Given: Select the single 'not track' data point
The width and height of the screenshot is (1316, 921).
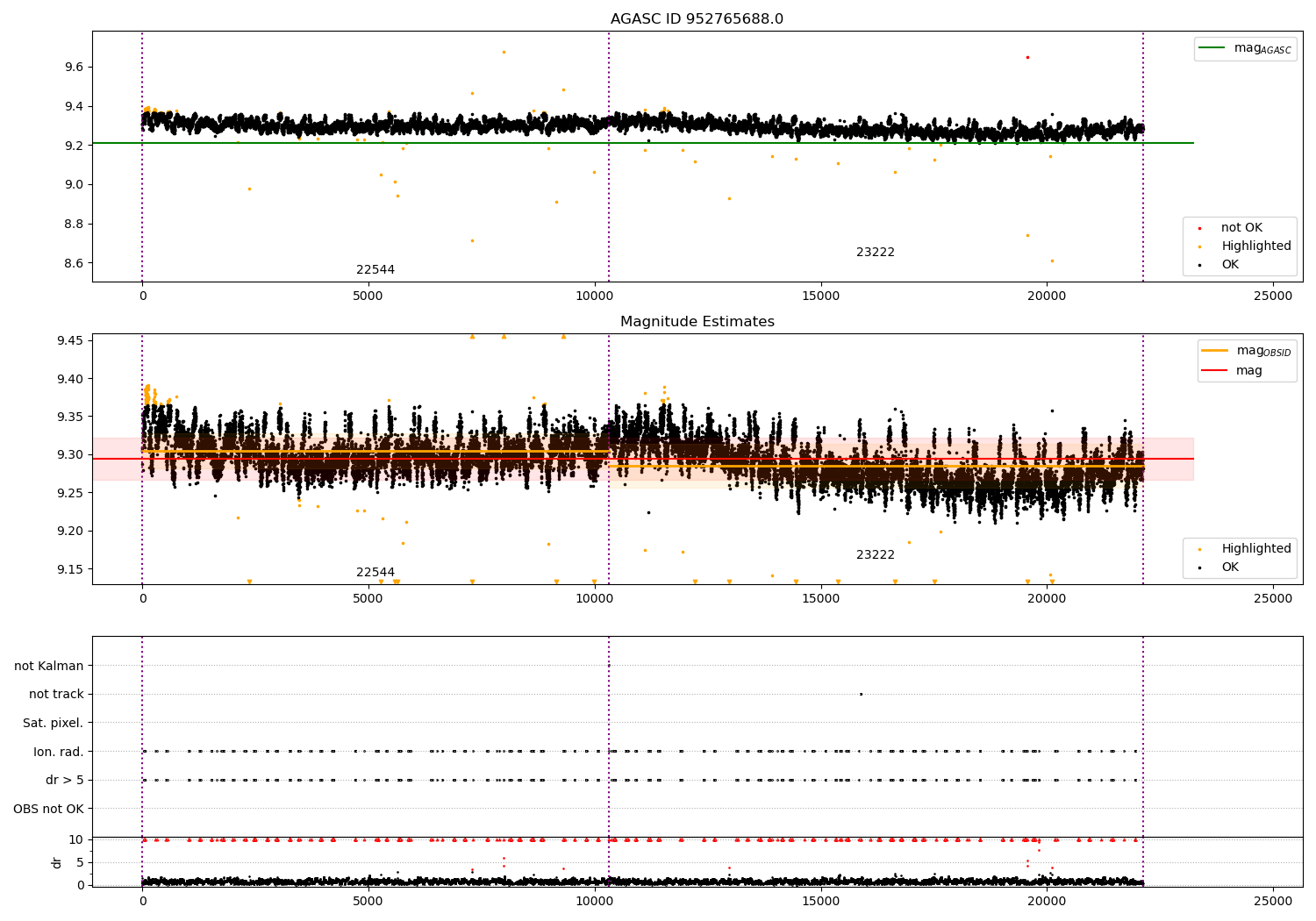Looking at the screenshot, I should 861,694.
